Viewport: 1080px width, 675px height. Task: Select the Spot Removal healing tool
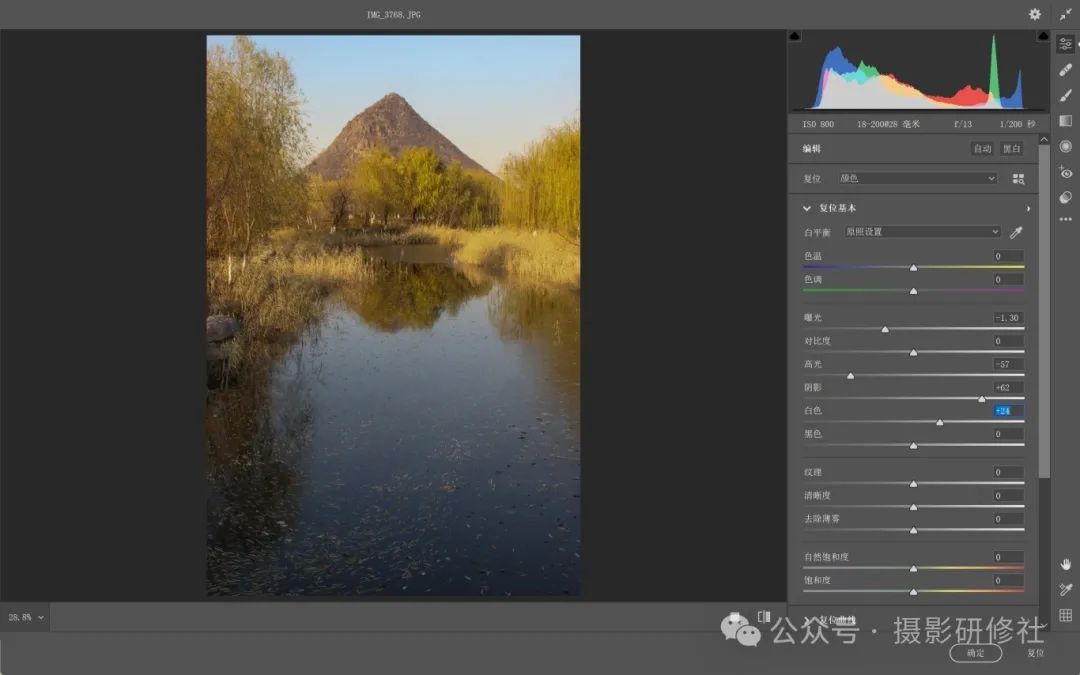pos(1066,70)
